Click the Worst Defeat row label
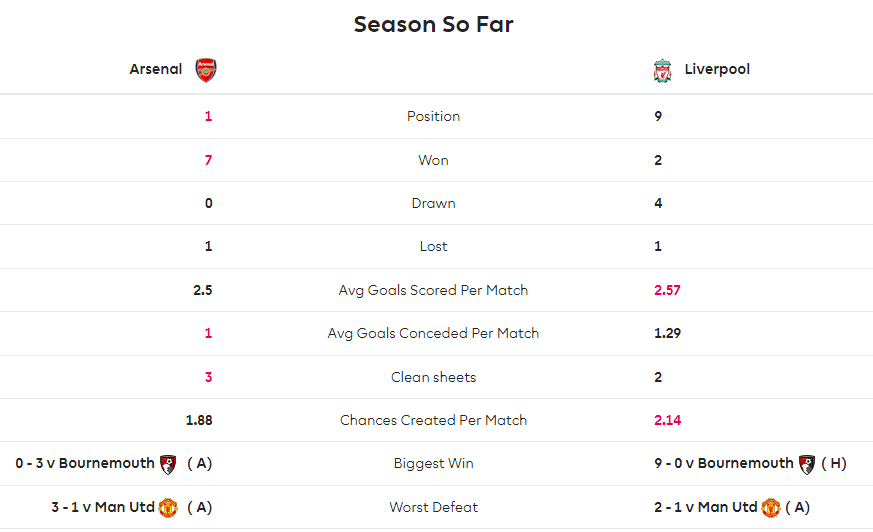Image resolution: width=873 pixels, height=532 pixels. [434, 507]
